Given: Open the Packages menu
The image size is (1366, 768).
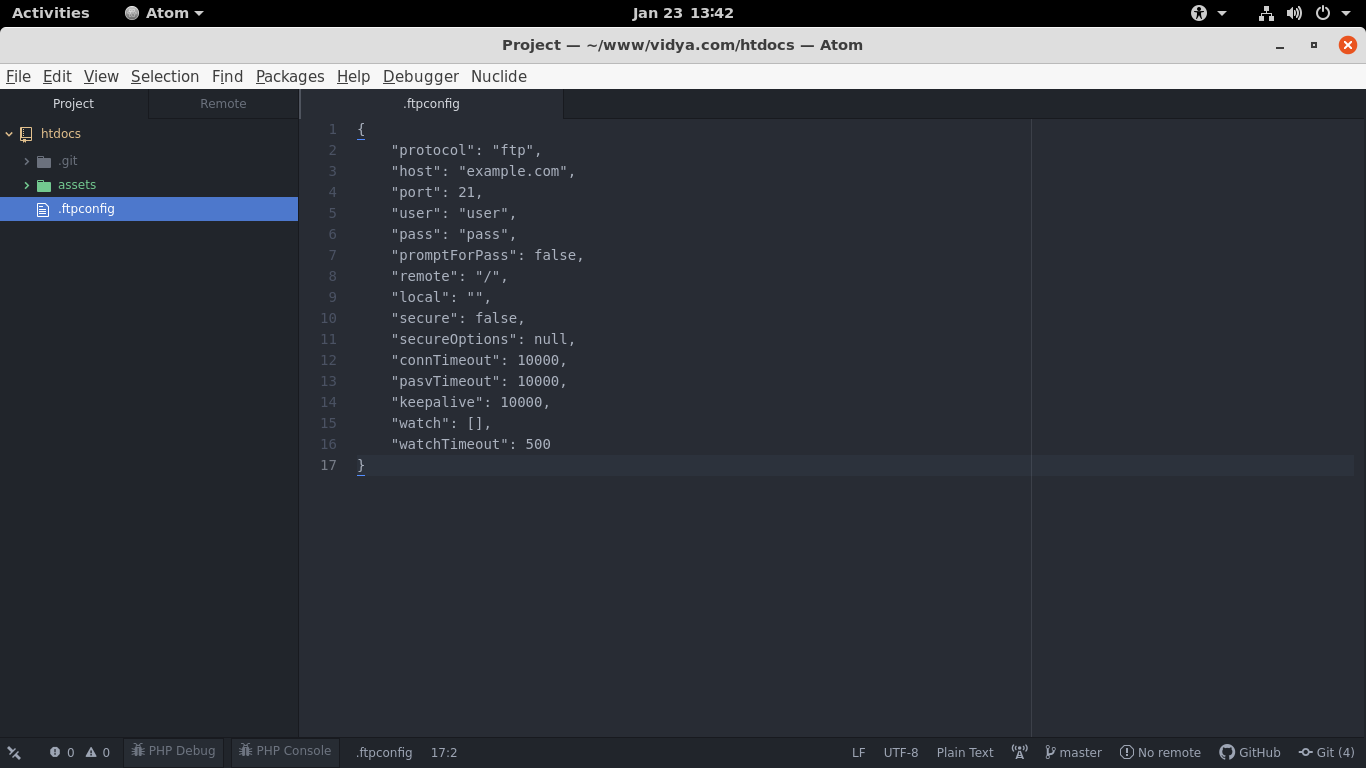Looking at the screenshot, I should click(290, 76).
